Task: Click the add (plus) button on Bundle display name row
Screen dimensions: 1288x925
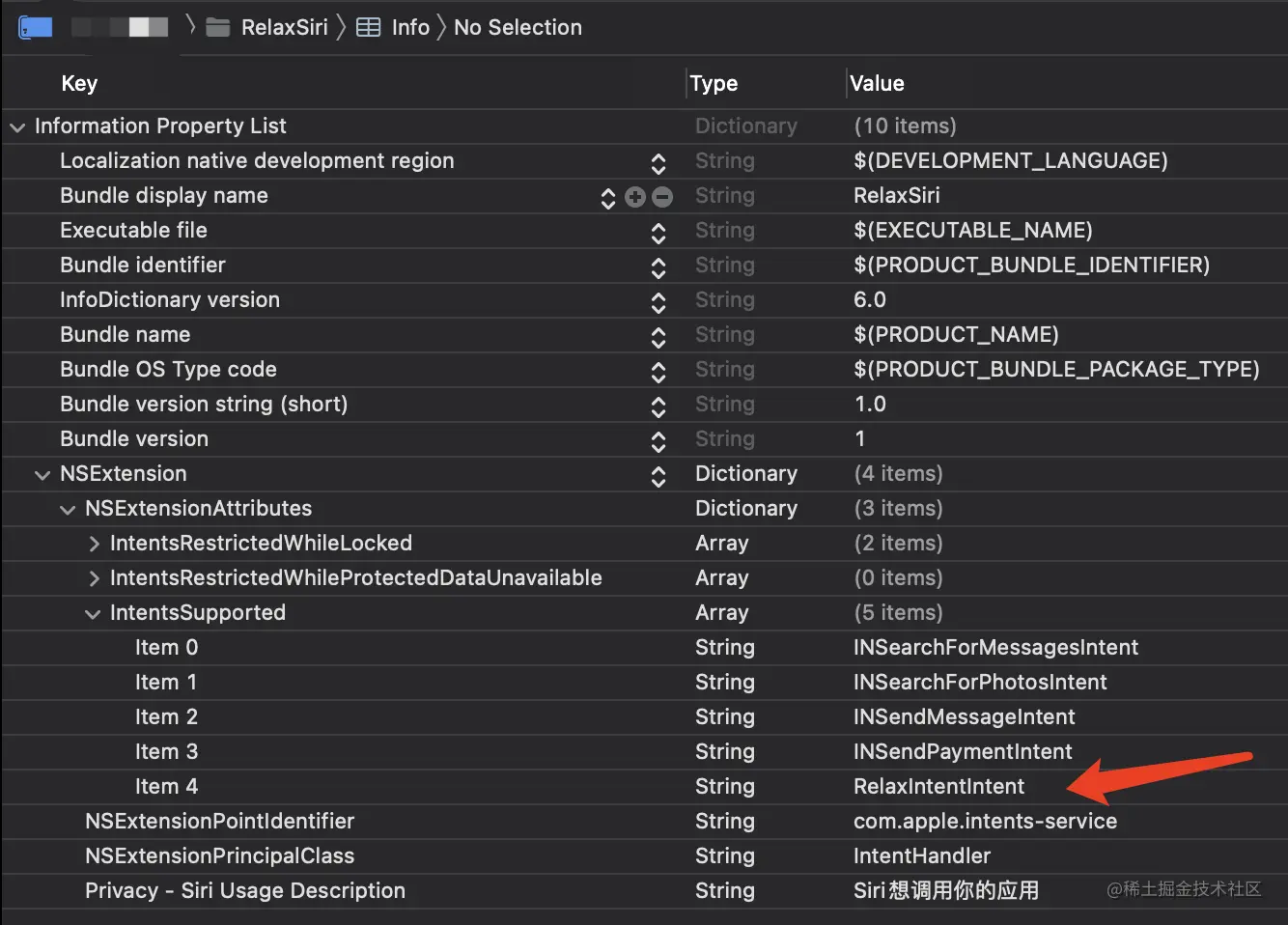Action: pyautogui.click(x=634, y=197)
